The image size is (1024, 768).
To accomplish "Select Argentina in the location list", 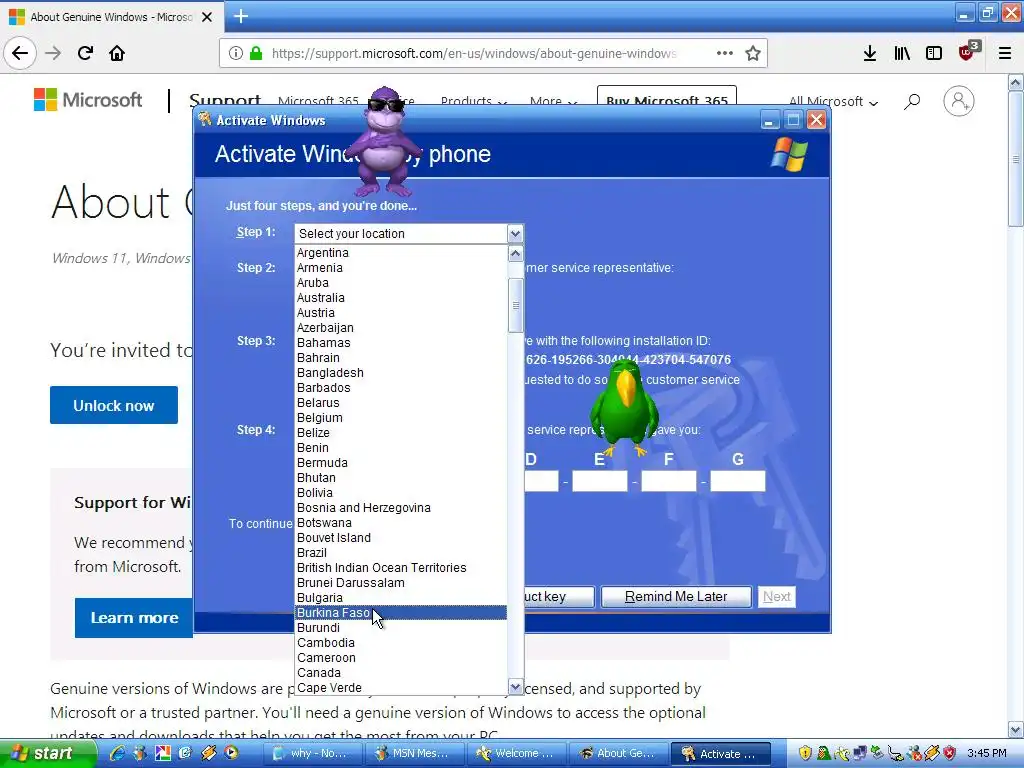I will 400,253.
